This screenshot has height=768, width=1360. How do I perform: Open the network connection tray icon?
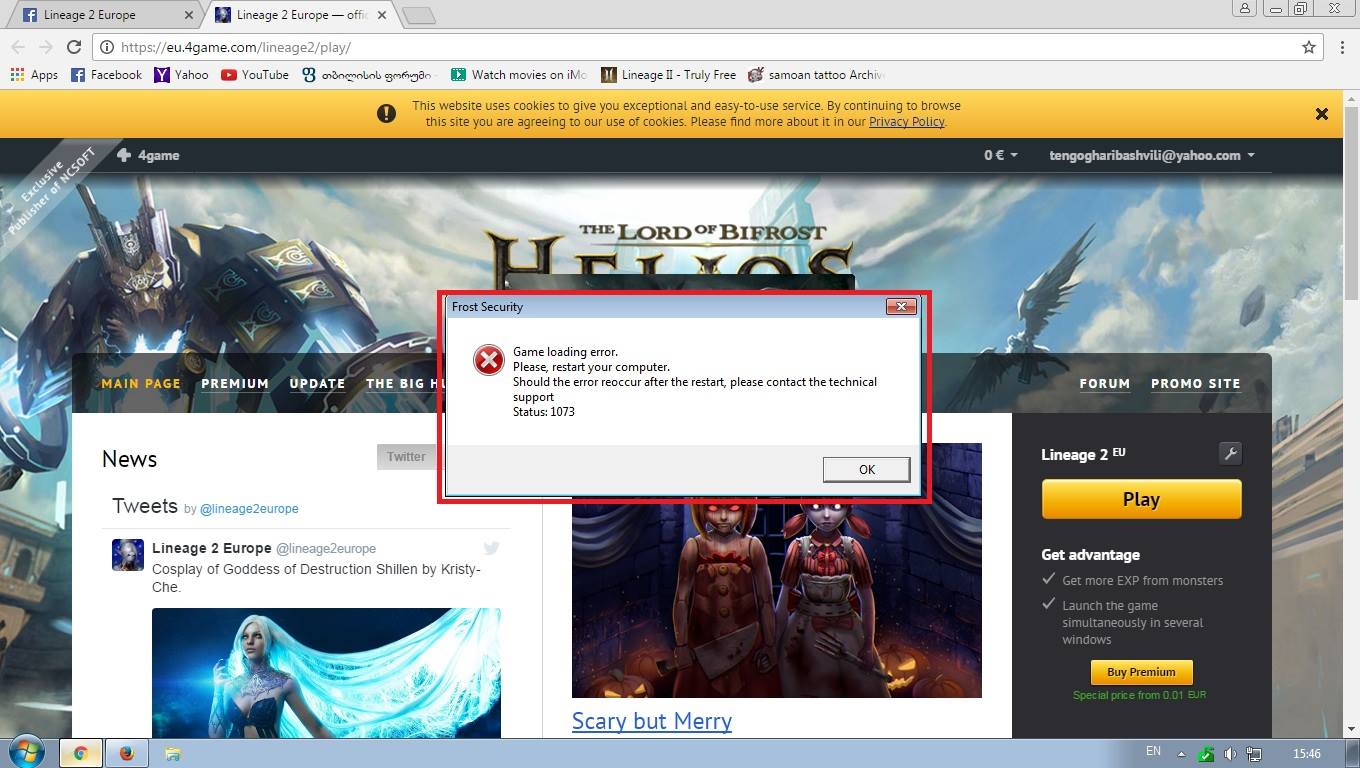coord(1254,754)
